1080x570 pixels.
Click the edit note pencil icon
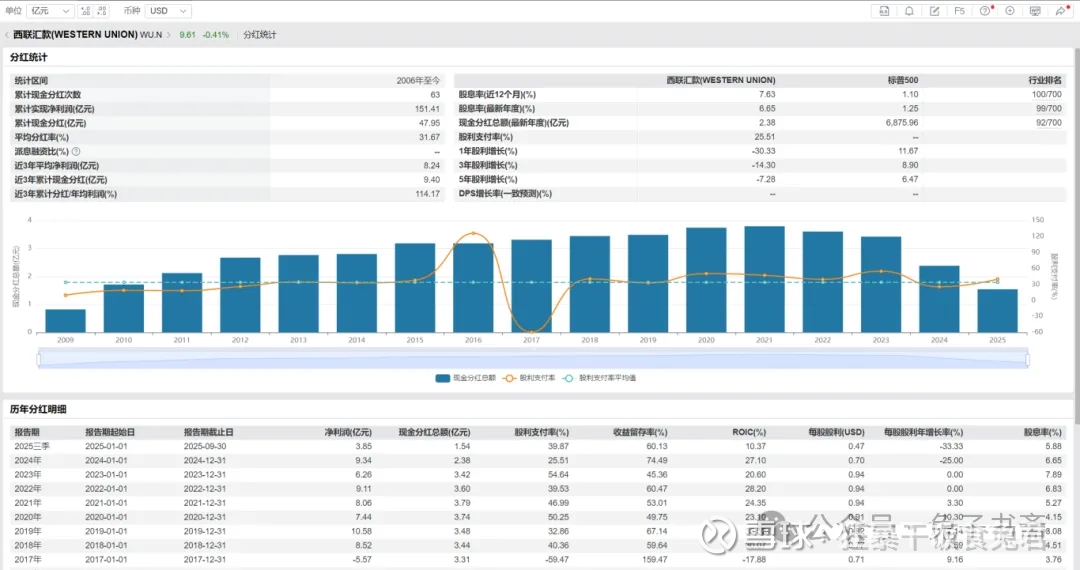coord(934,10)
